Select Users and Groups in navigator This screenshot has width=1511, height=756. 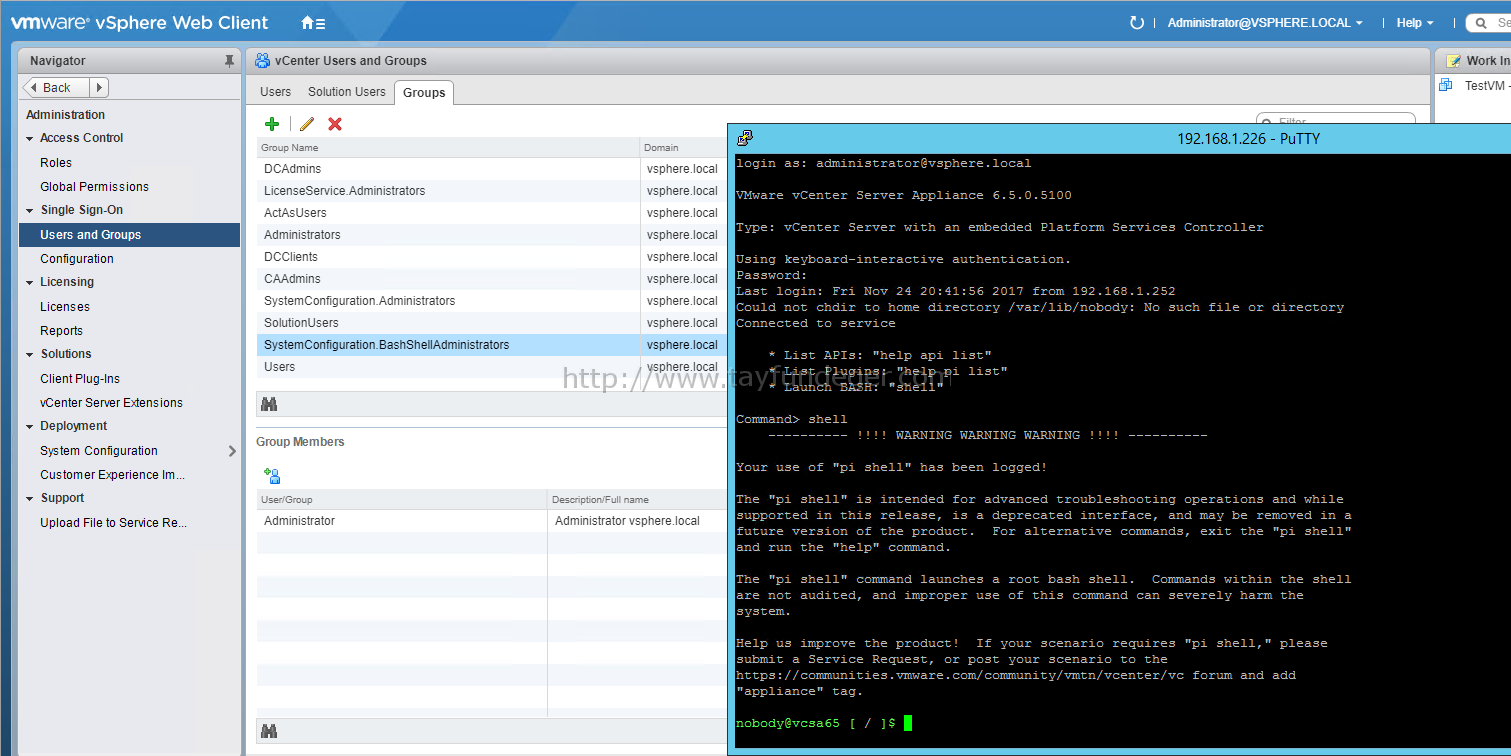(129, 235)
